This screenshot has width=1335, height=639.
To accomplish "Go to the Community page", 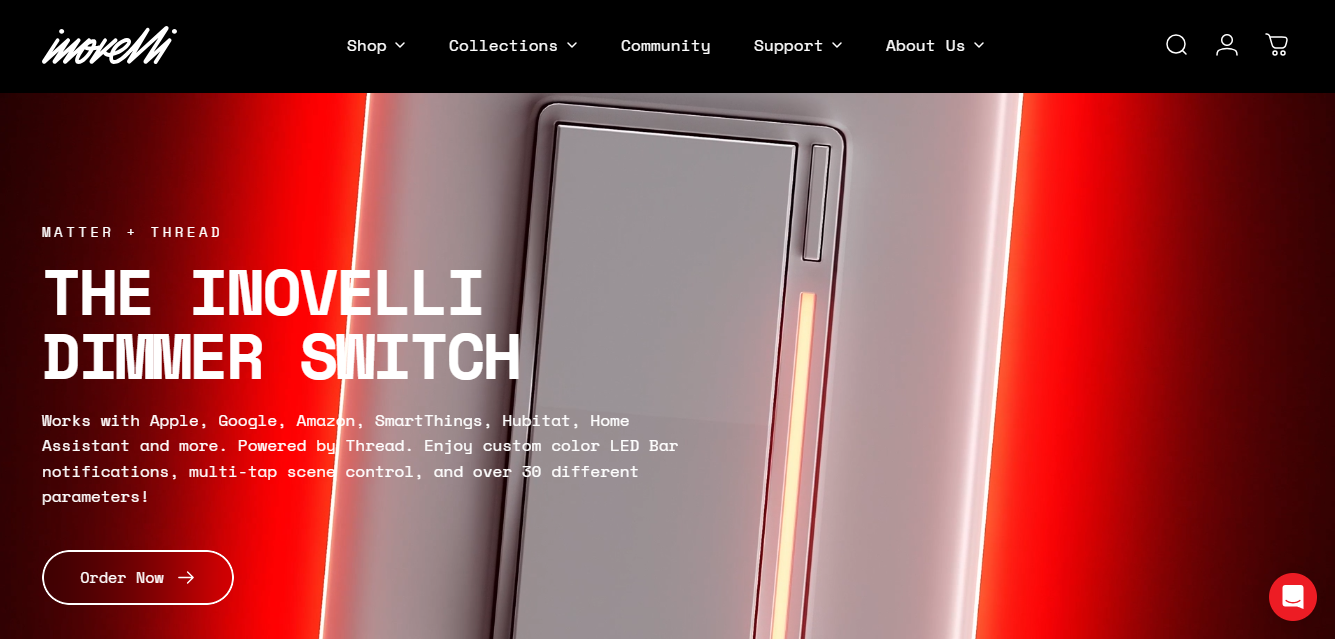I will tap(666, 45).
